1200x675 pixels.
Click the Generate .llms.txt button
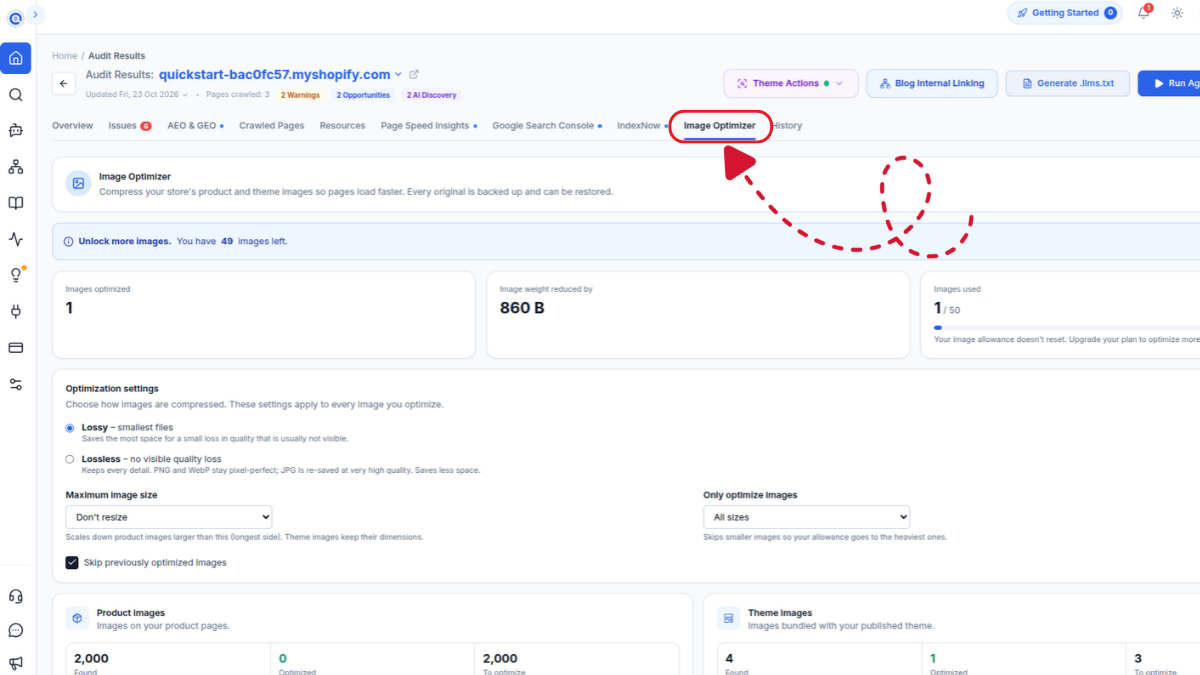pyautogui.click(x=1067, y=83)
